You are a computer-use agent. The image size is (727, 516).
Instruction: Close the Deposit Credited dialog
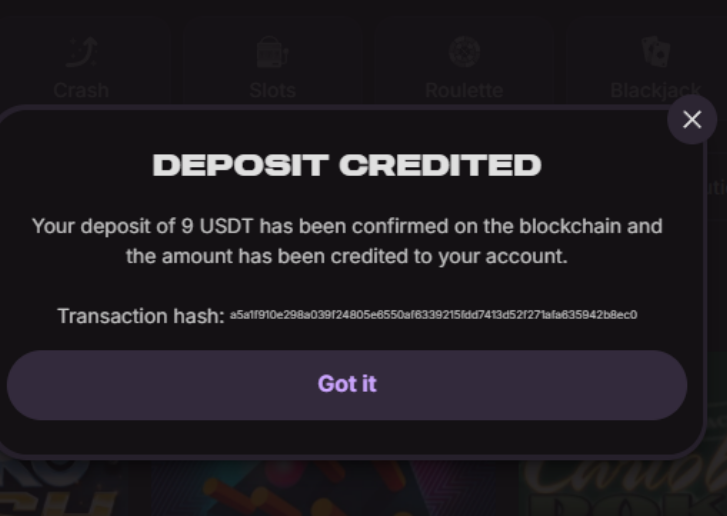click(692, 120)
